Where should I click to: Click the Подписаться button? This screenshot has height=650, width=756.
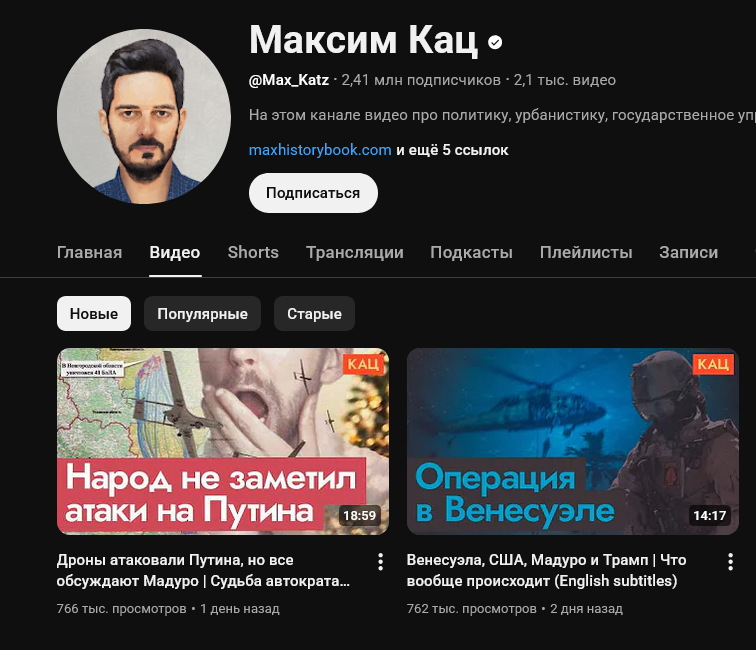(x=313, y=193)
